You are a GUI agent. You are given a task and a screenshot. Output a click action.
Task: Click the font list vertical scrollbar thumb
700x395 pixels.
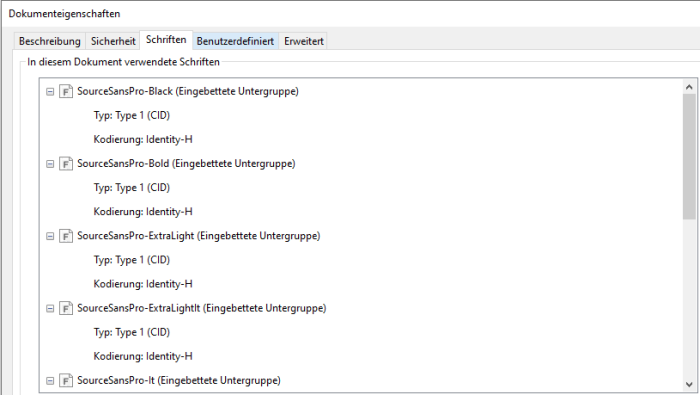[689, 157]
